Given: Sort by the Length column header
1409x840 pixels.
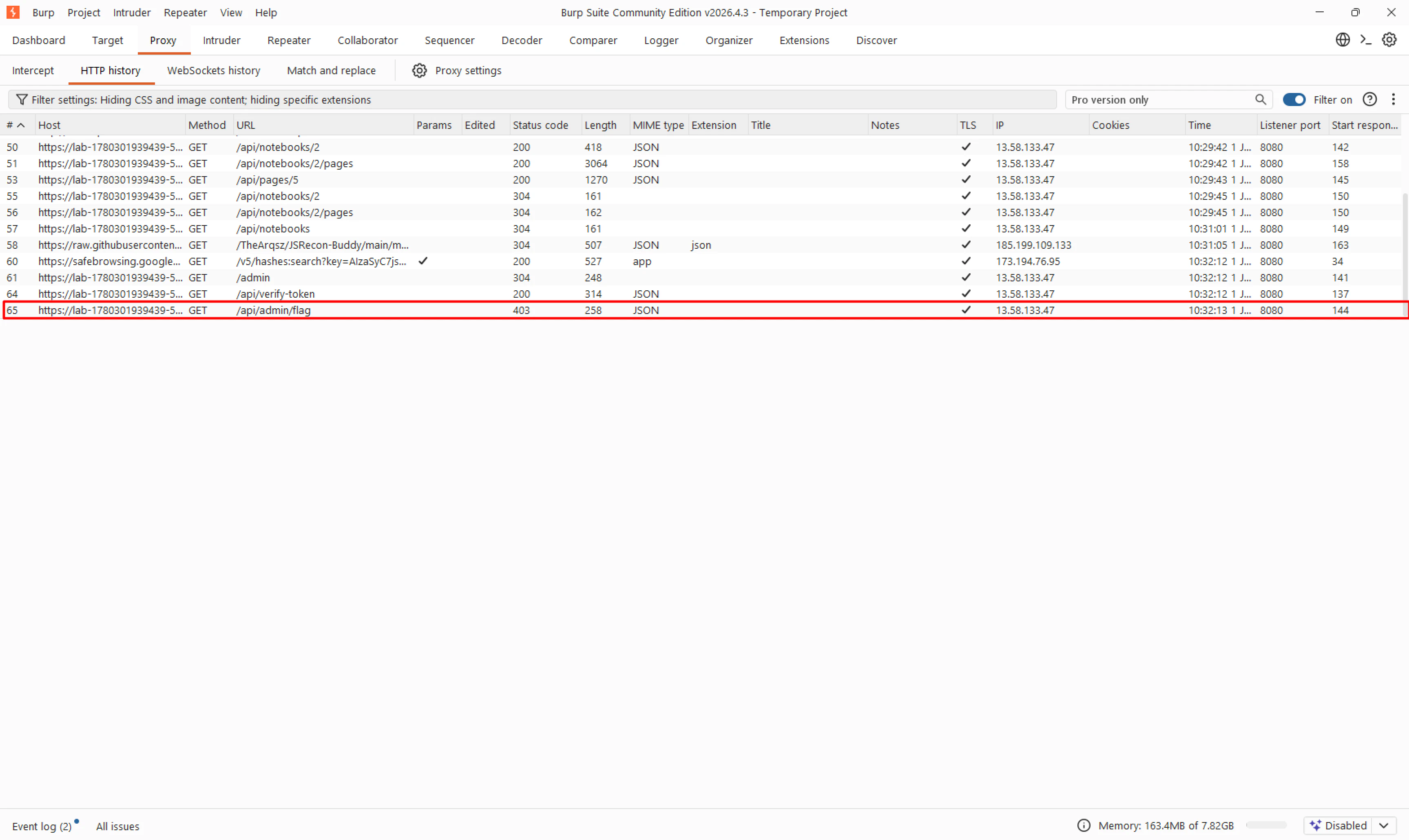Looking at the screenshot, I should pos(605,125).
